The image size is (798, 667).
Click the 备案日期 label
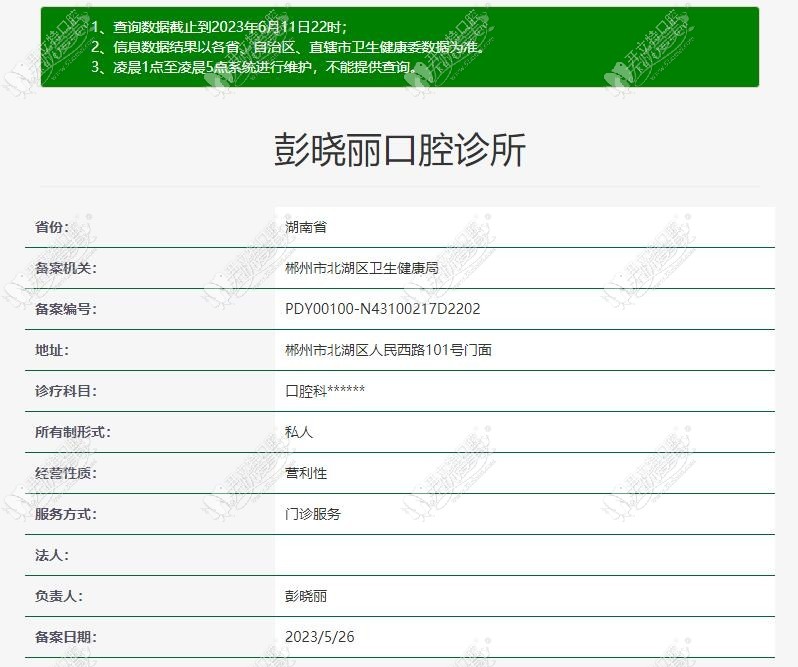tap(66, 637)
